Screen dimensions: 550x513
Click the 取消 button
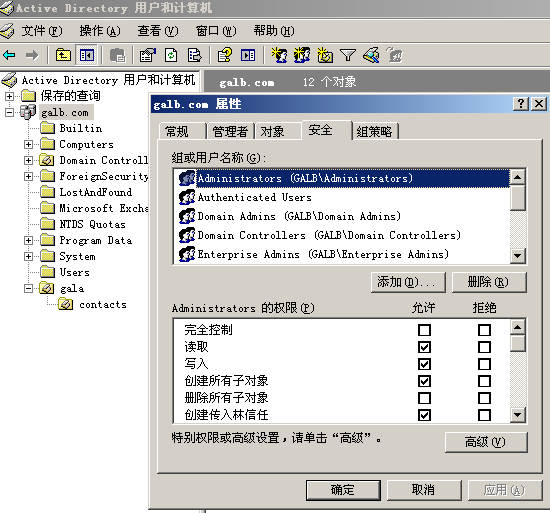424,490
